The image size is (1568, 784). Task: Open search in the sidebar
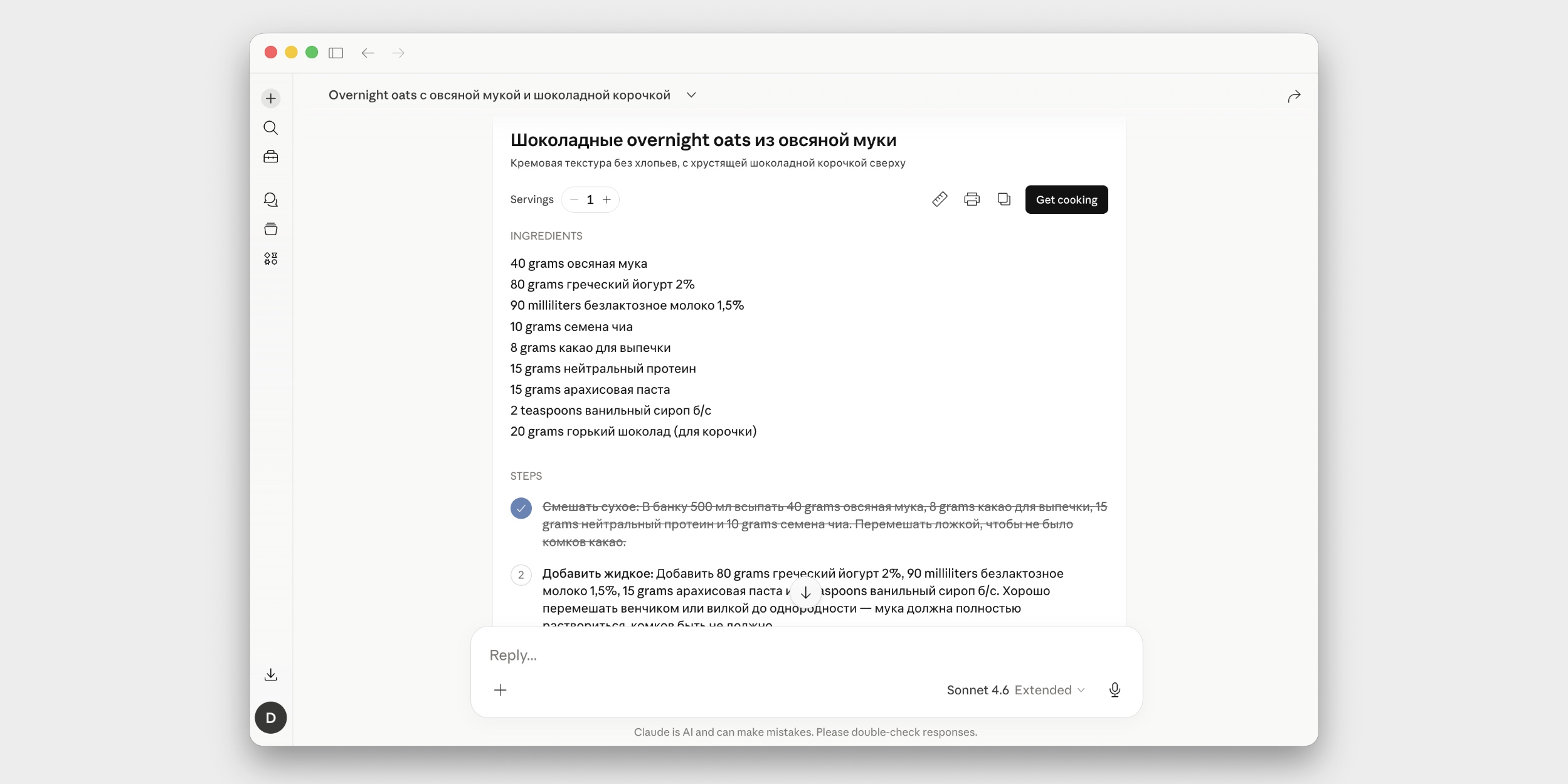pyautogui.click(x=271, y=128)
